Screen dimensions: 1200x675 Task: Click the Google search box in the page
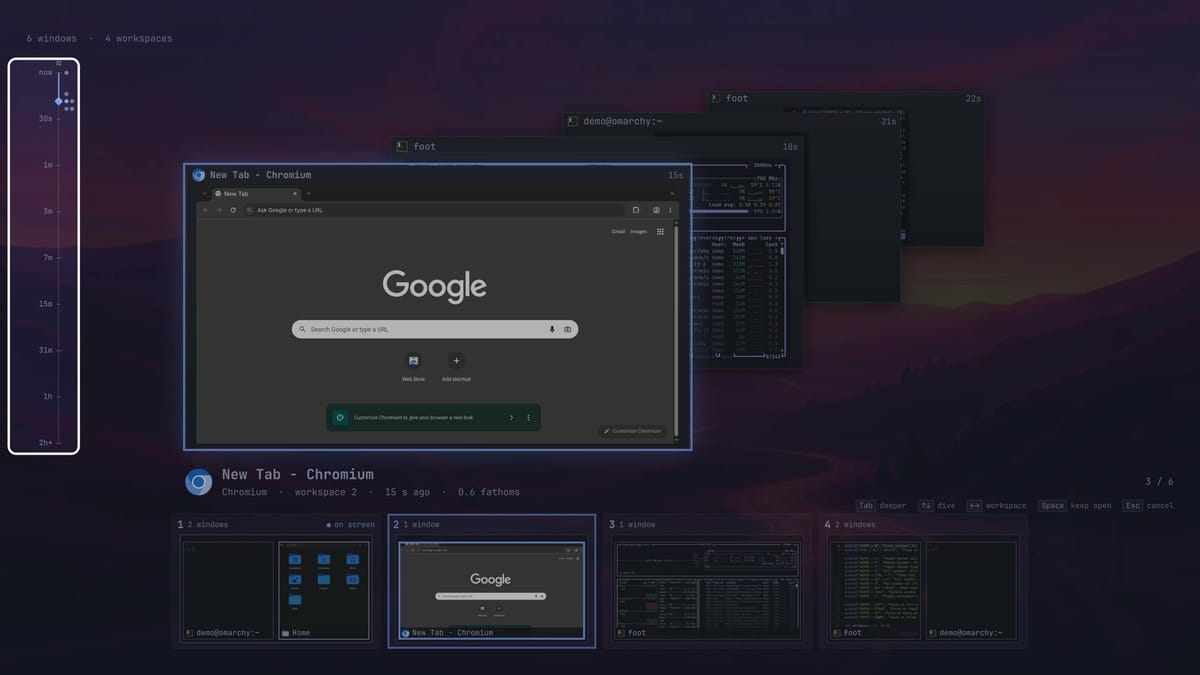[x=435, y=329]
